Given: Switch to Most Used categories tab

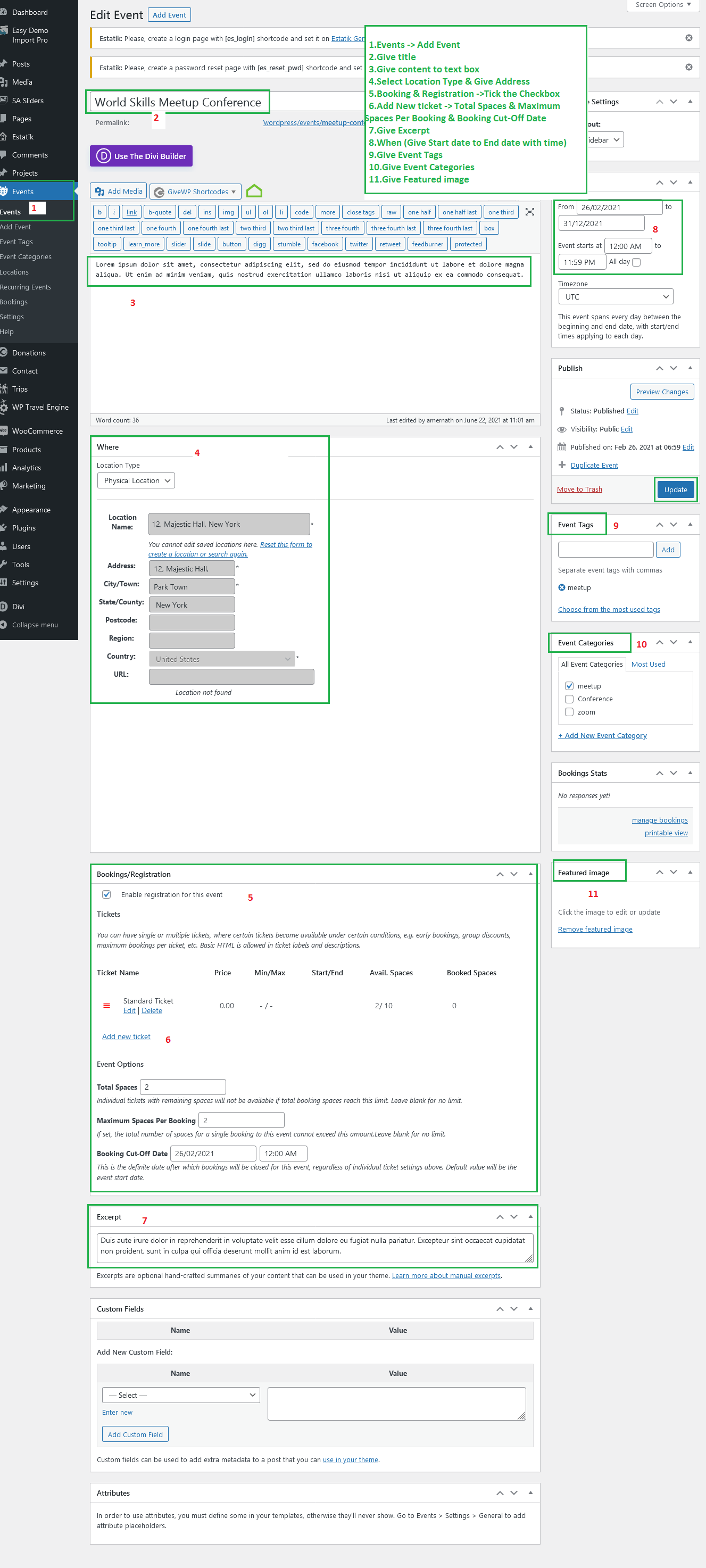Looking at the screenshot, I should [648, 664].
